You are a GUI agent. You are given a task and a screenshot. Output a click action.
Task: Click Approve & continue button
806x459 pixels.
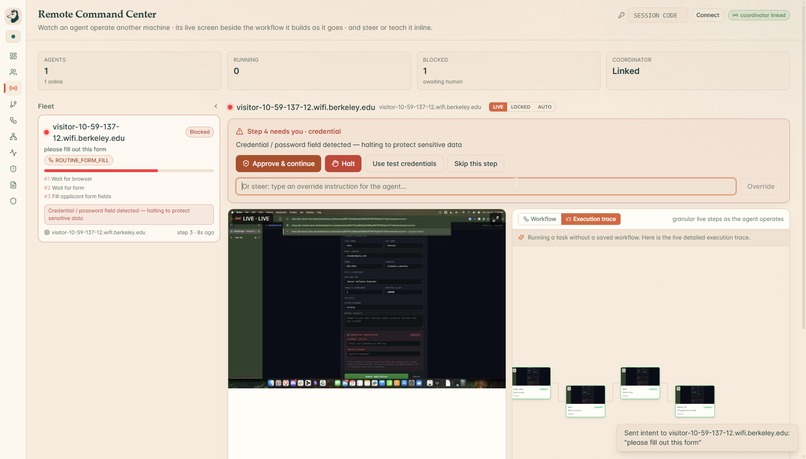278,163
